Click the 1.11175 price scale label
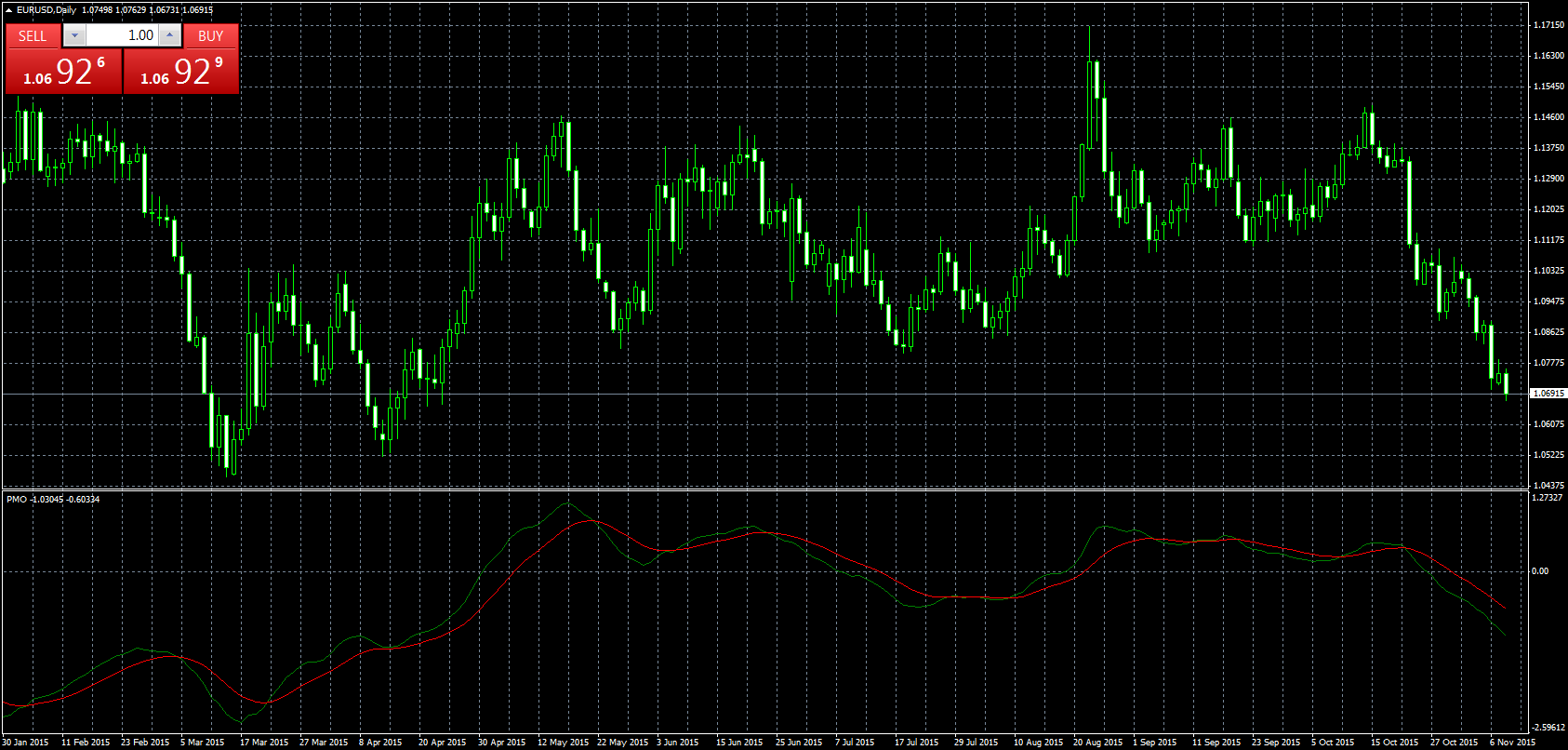Viewport: 1568px width, 750px height. tap(1548, 240)
